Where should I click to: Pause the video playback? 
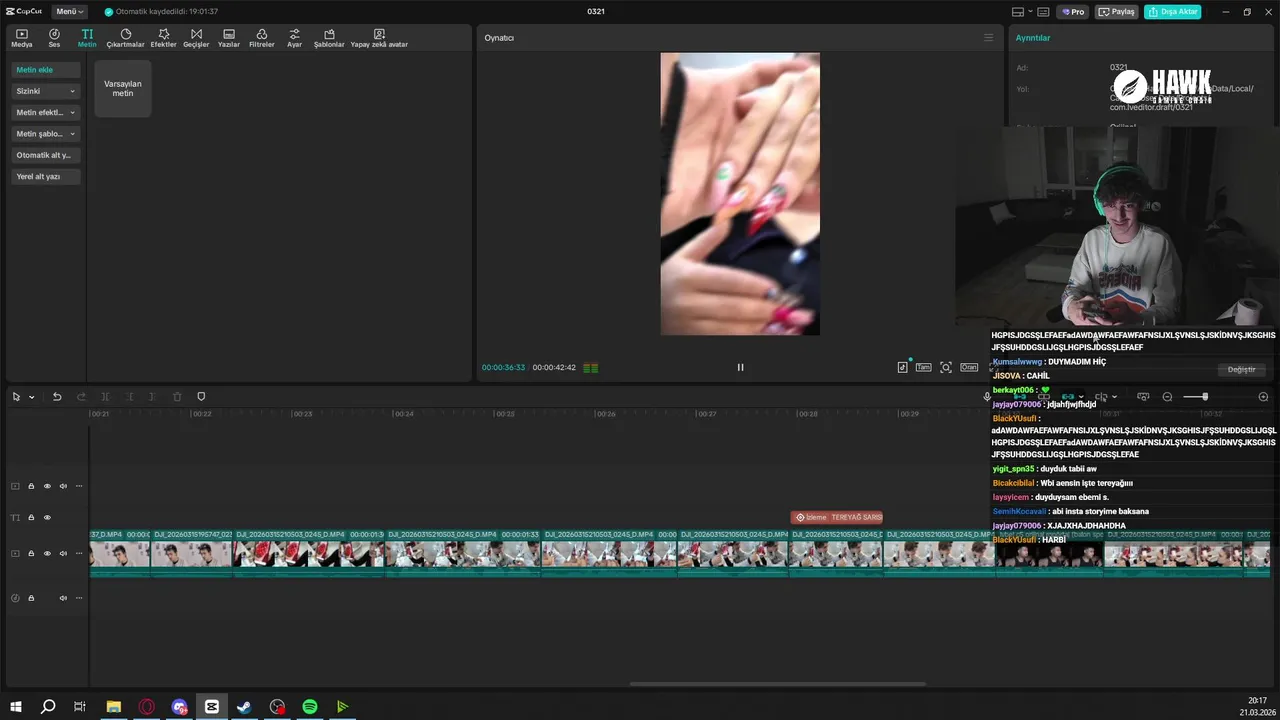coord(740,367)
